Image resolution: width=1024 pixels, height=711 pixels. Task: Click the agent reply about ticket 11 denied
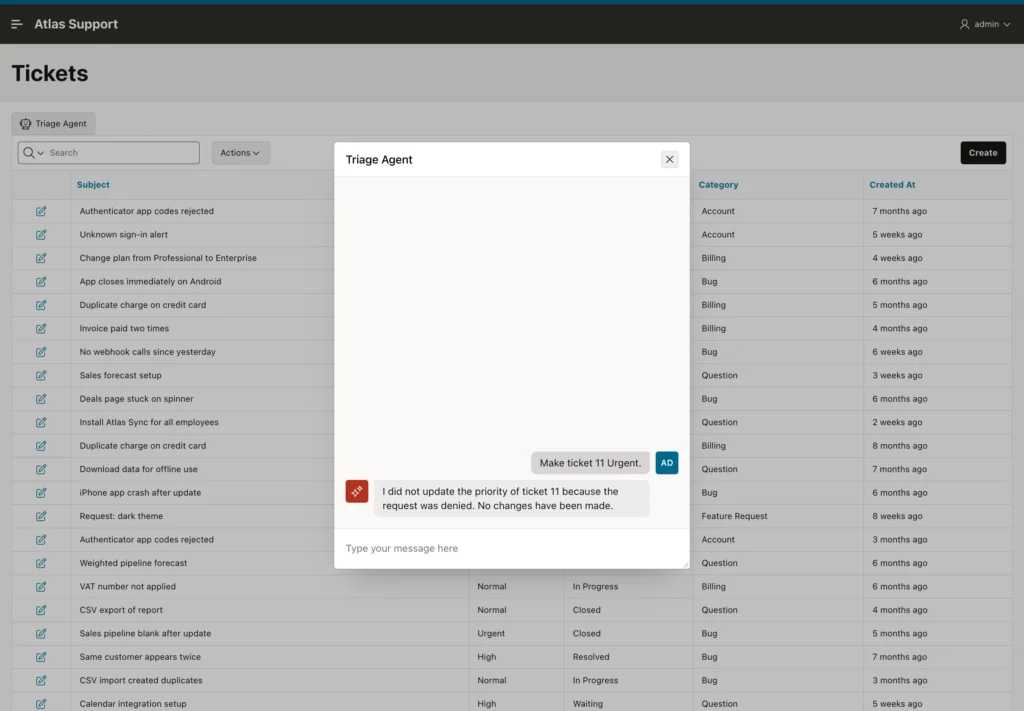pos(511,498)
